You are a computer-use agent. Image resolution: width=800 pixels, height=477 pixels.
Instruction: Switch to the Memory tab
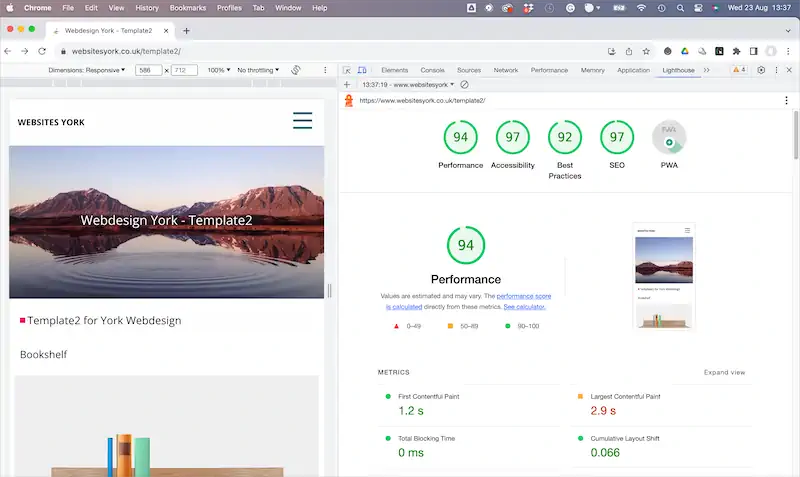click(592, 70)
